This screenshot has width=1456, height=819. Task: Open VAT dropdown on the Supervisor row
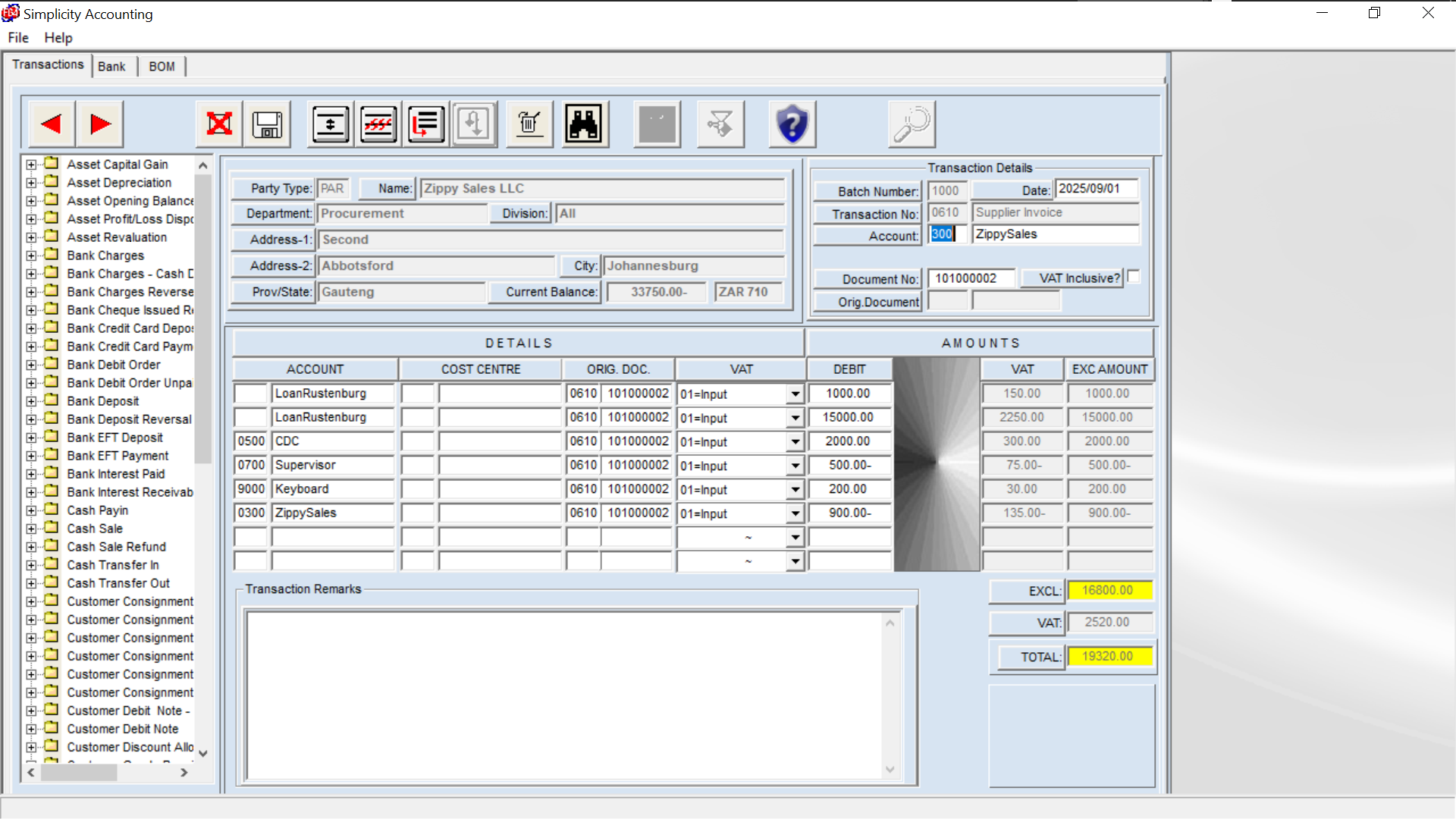click(x=794, y=466)
